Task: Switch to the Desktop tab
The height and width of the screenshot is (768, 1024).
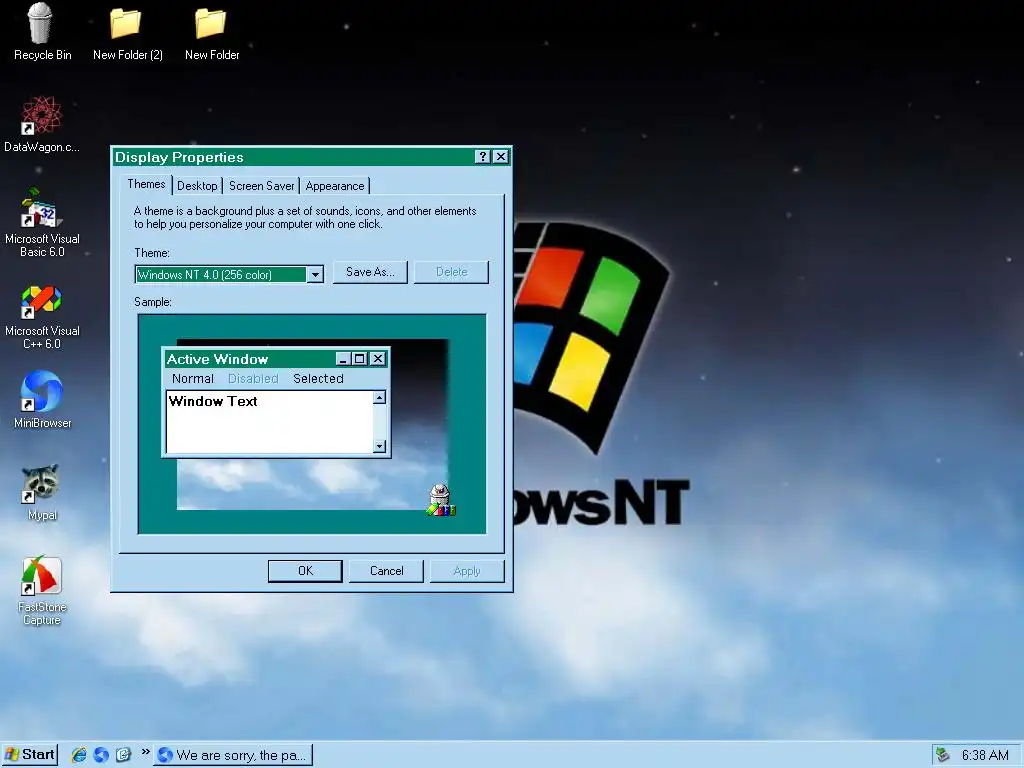Action: (197, 186)
